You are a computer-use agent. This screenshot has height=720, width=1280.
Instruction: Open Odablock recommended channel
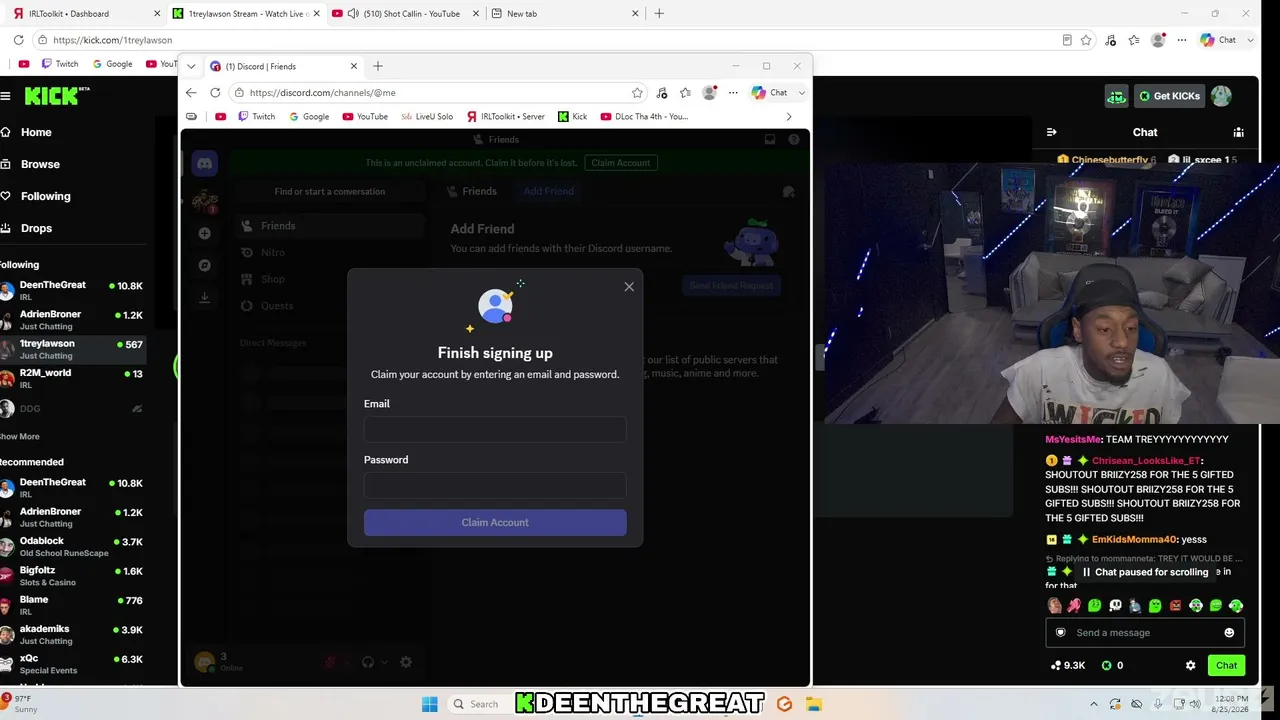73,547
